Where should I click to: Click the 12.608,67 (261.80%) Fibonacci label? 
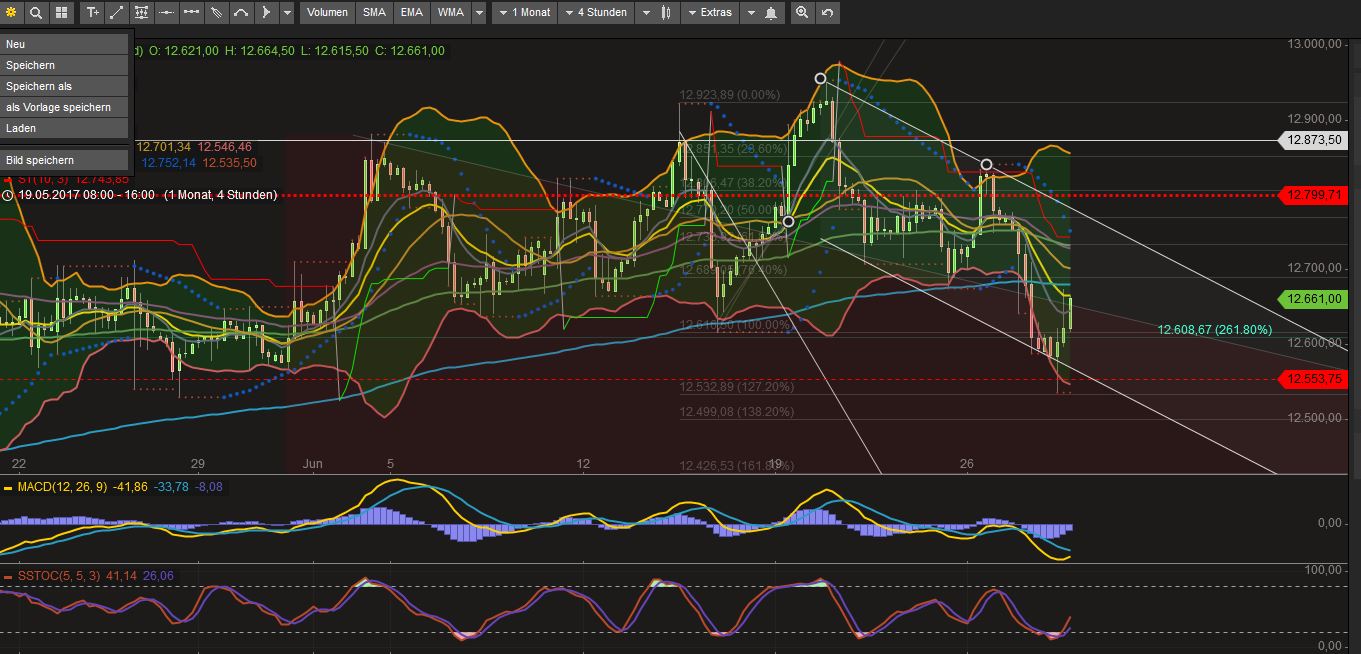(x=1214, y=329)
